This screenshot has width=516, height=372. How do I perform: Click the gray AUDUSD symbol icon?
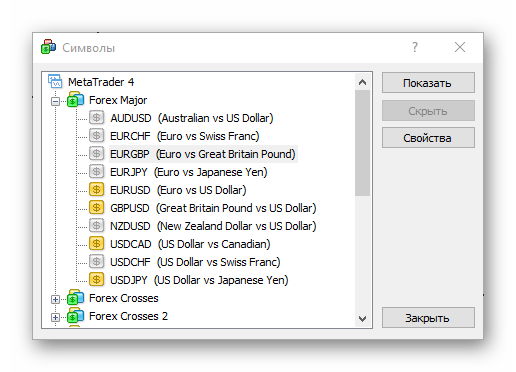(x=96, y=118)
